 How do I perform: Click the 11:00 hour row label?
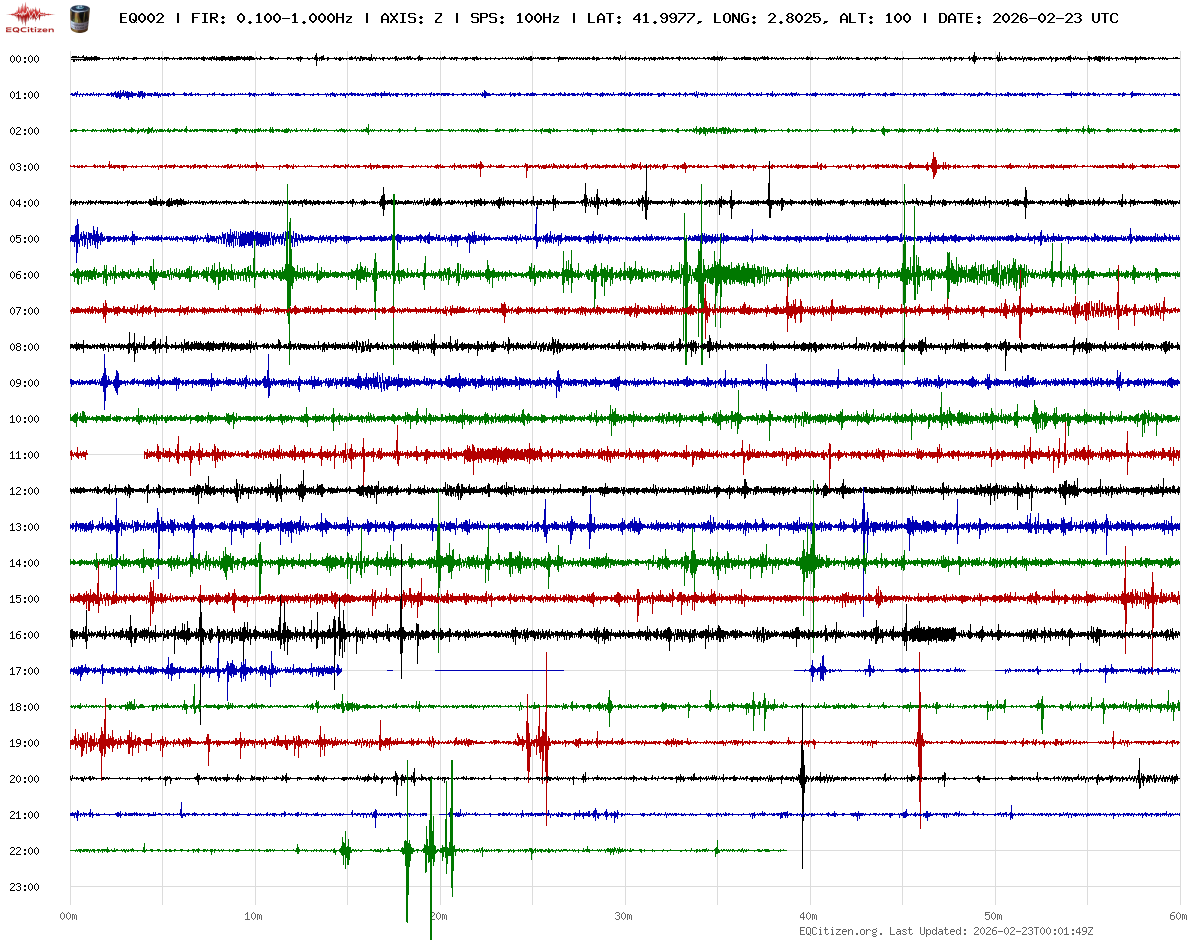[x=24, y=455]
